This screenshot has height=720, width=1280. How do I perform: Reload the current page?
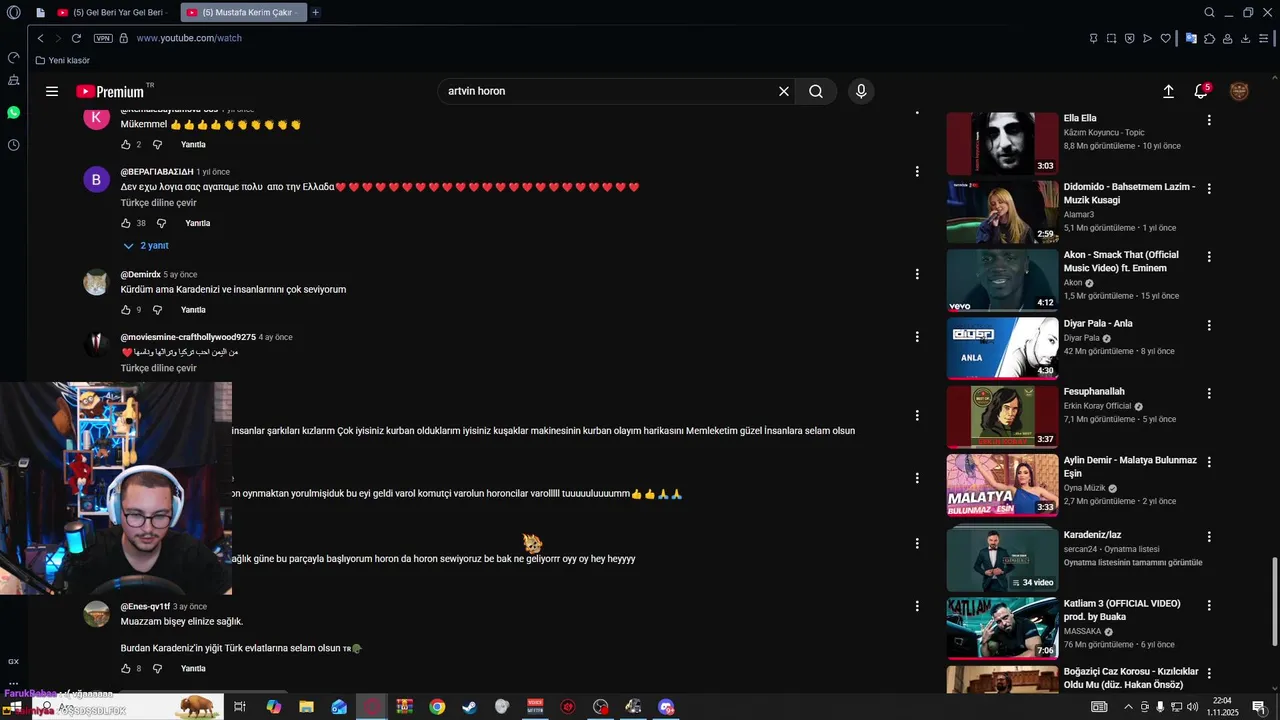(76, 38)
